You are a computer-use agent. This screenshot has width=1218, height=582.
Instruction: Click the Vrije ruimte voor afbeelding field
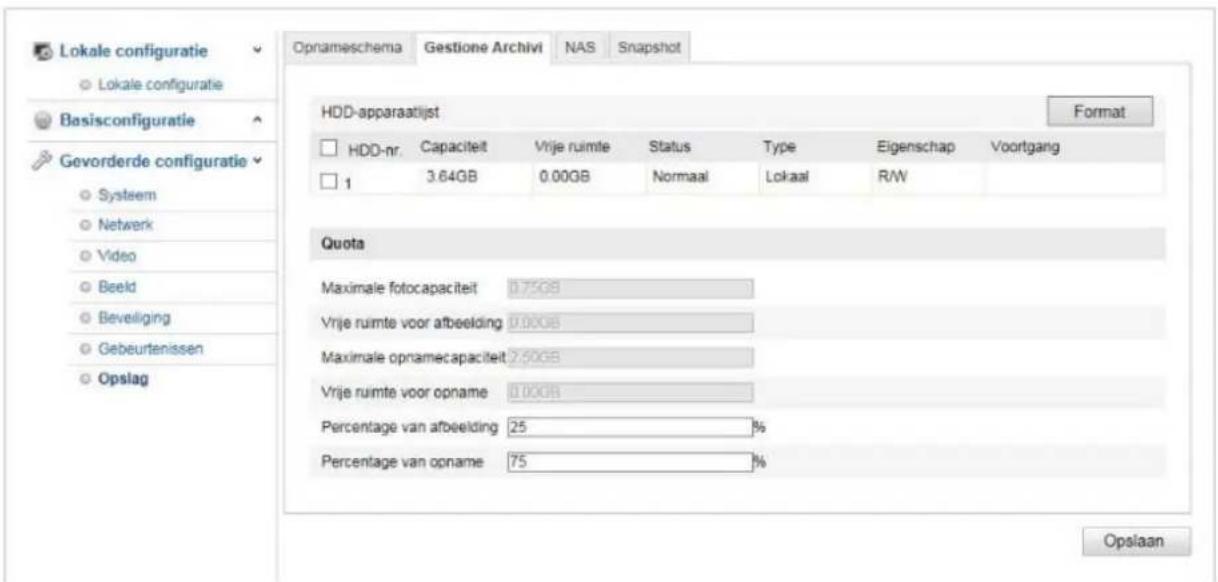[x=630, y=323]
